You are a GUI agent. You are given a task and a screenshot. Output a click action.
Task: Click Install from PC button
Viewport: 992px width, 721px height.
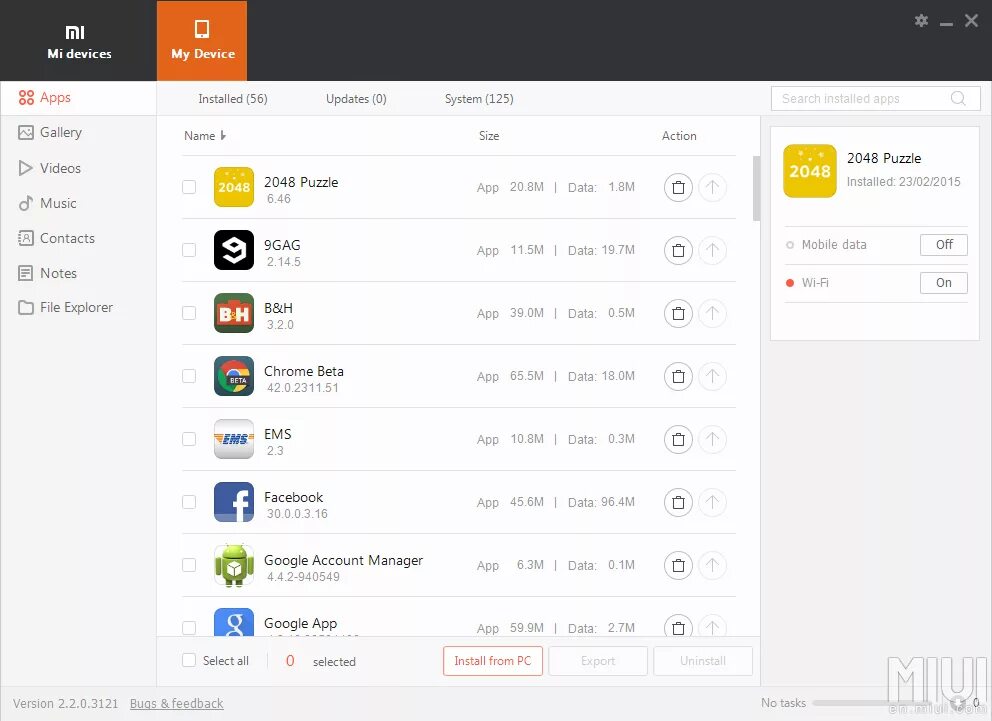(x=493, y=661)
